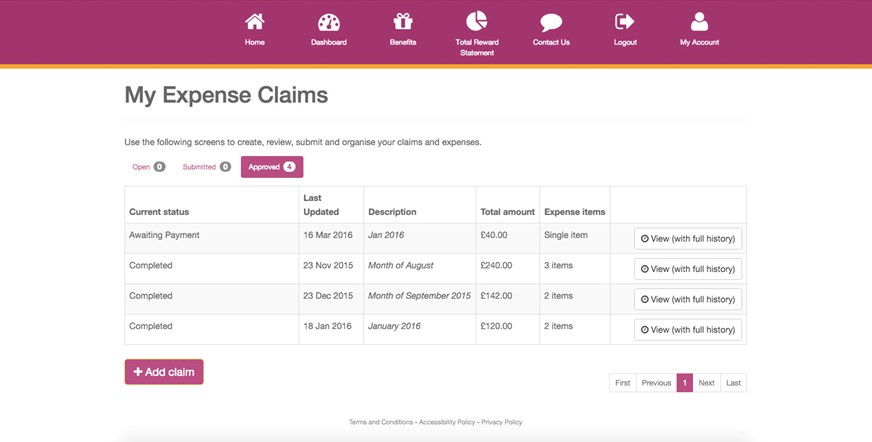
Task: Select page 1 in pagination
Action: [x=685, y=383]
